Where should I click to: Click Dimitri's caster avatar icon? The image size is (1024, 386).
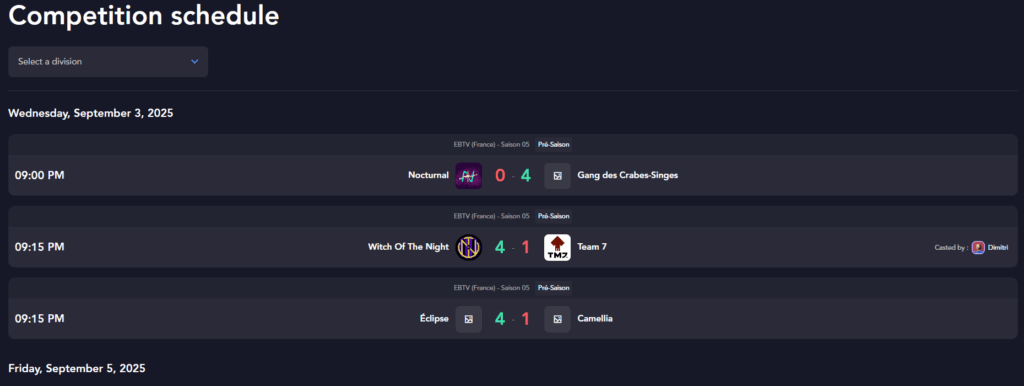click(x=978, y=248)
